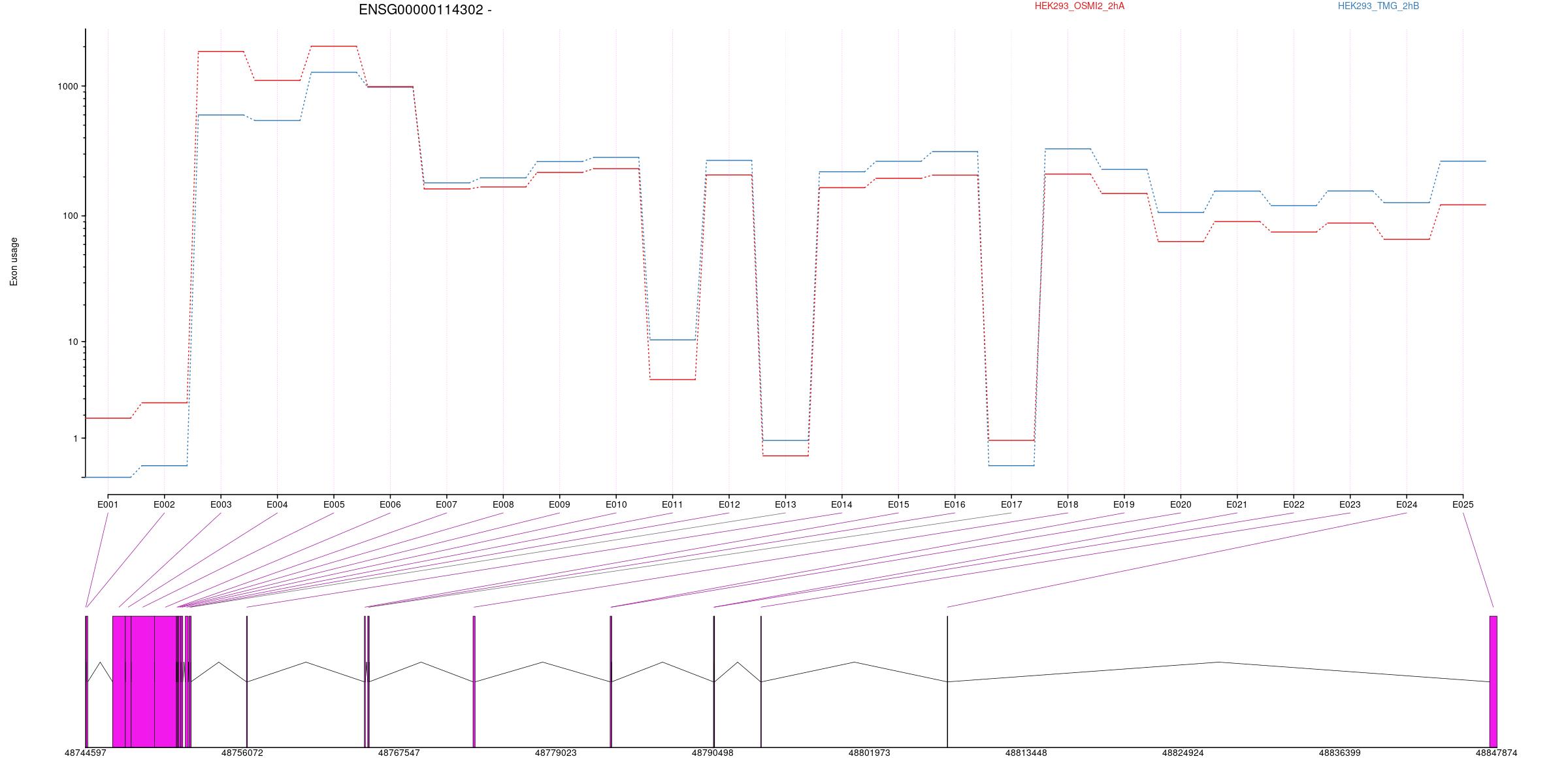Viewport: 1568px width, 784px height.
Task: Click the E024 exon label
Action: (1407, 504)
